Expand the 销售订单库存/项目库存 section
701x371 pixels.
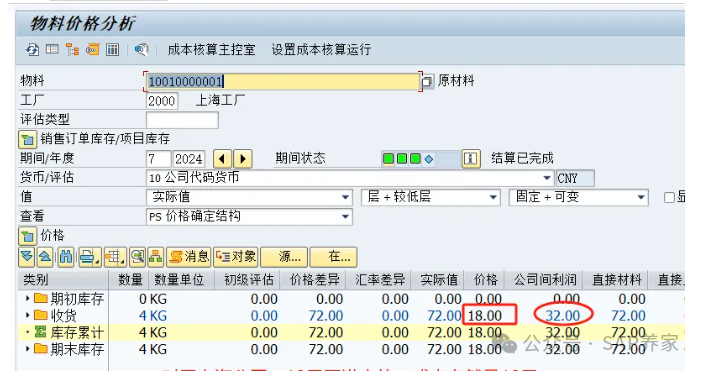(x=27, y=139)
